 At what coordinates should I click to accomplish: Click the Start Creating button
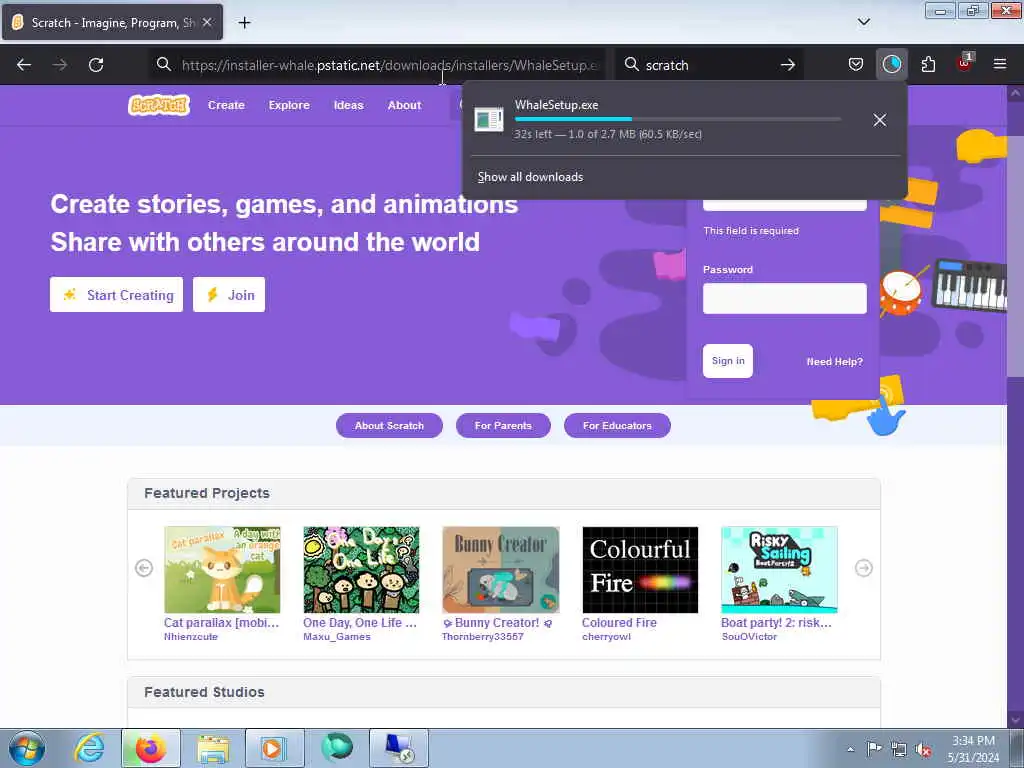point(116,295)
